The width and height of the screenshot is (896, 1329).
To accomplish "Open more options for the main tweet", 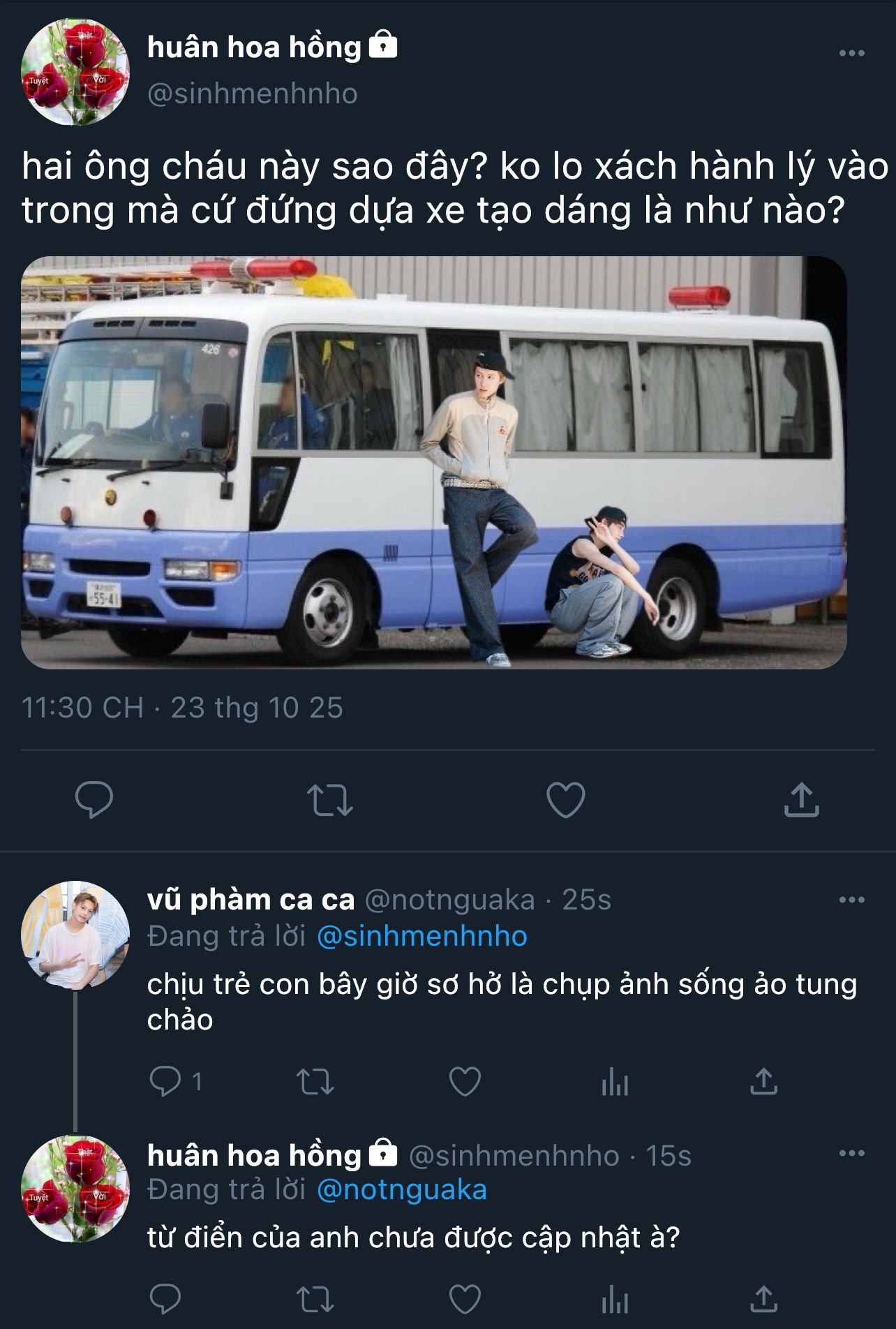I will pos(851,53).
